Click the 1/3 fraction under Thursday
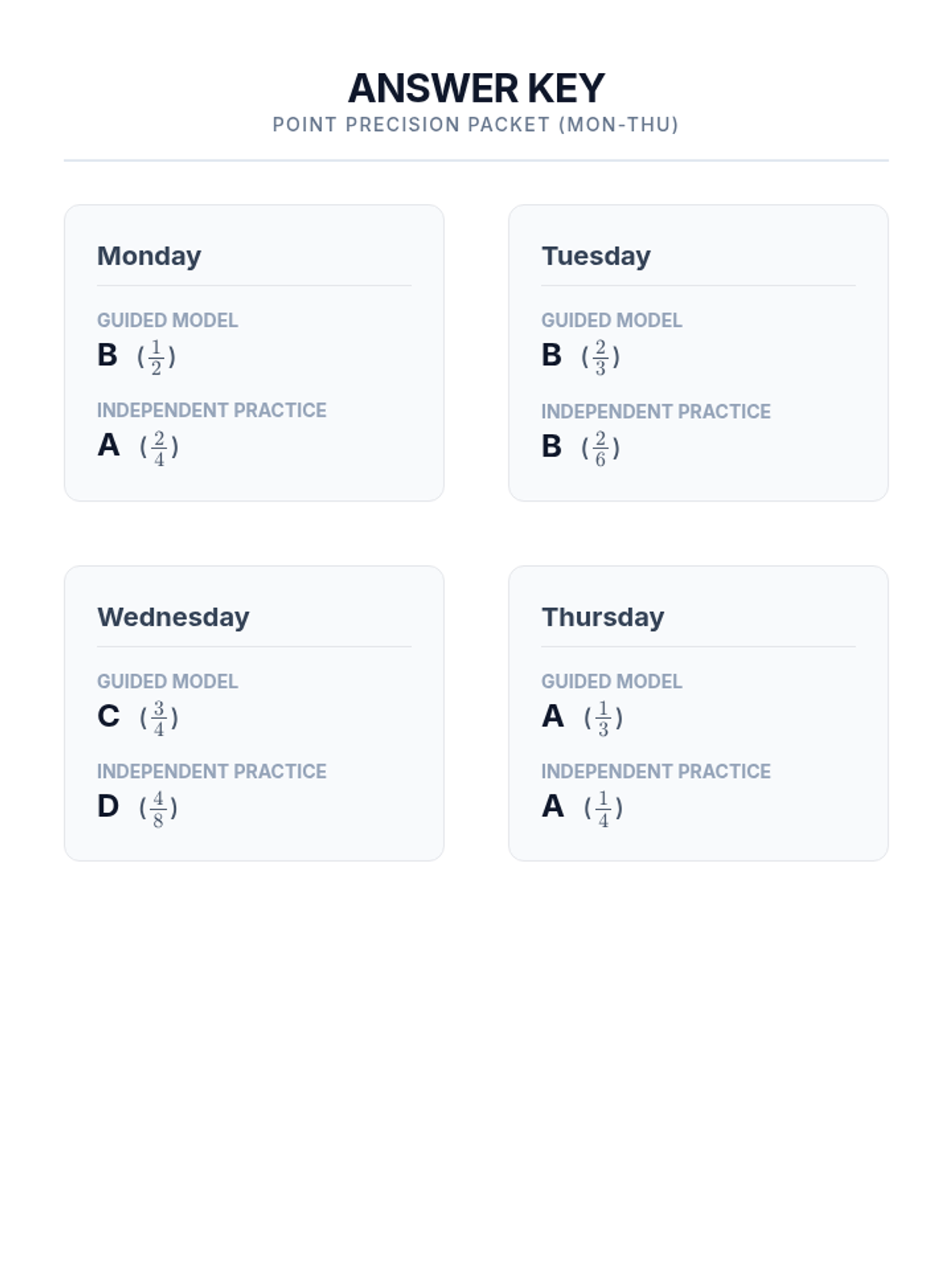 603,718
